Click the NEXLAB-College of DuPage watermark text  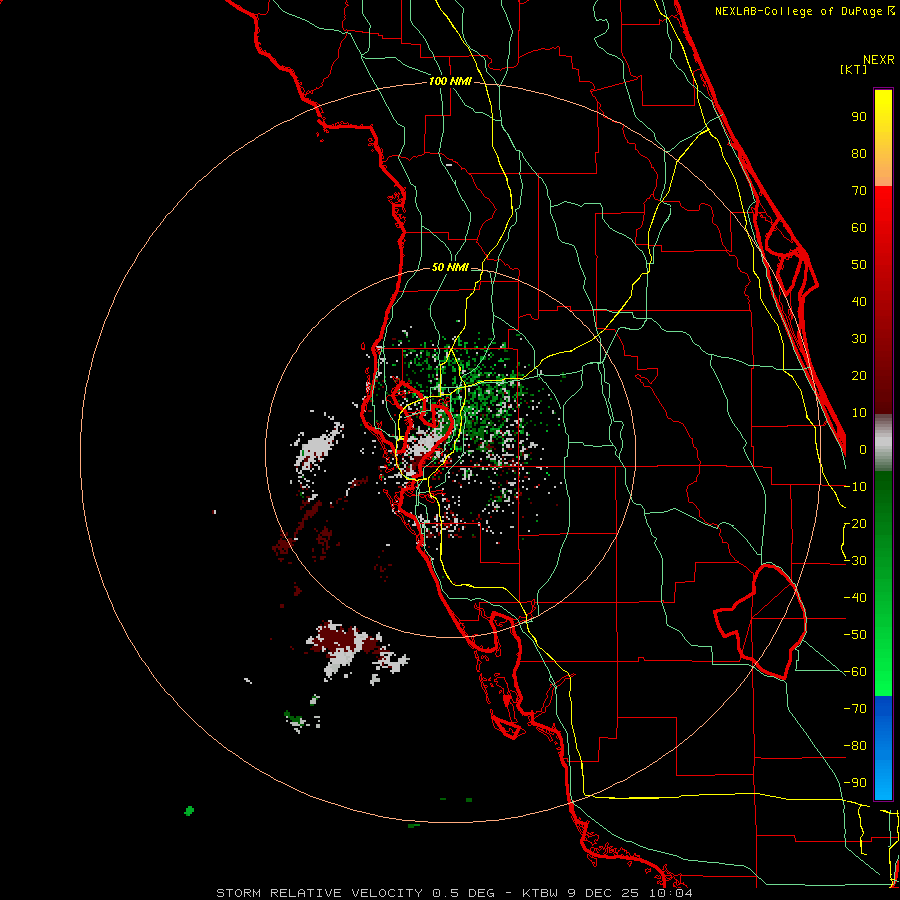[805, 11]
